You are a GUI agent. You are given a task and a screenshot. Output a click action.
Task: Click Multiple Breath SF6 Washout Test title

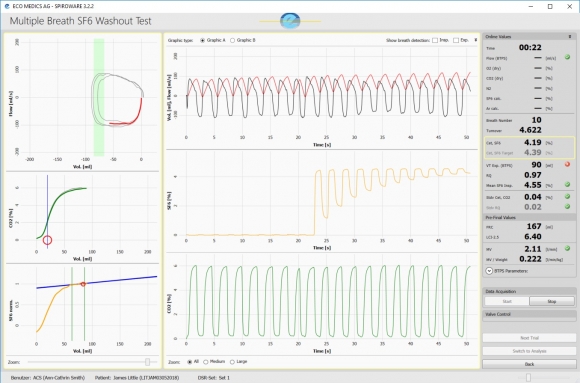point(80,21)
